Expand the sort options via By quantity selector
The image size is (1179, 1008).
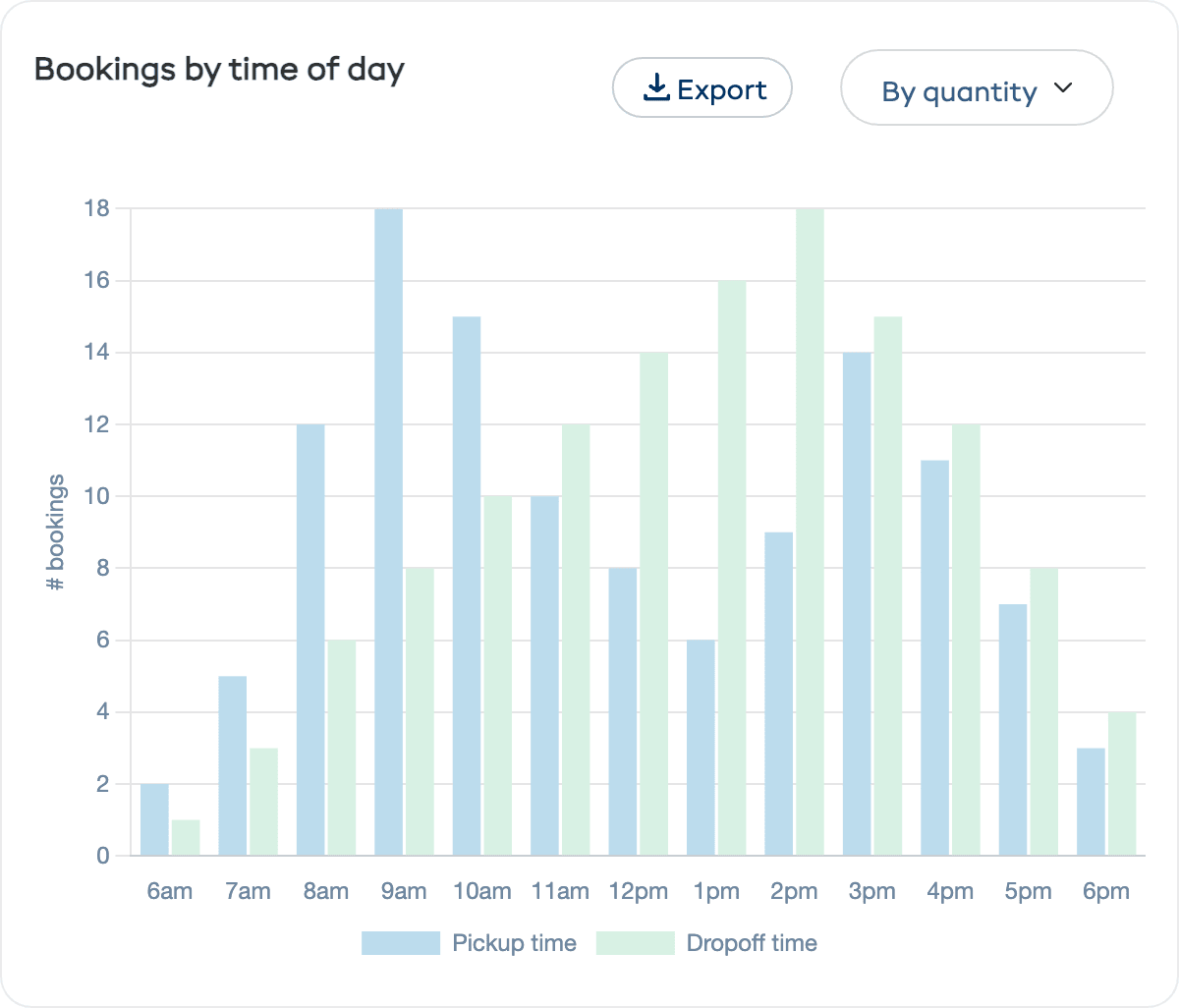tap(977, 87)
